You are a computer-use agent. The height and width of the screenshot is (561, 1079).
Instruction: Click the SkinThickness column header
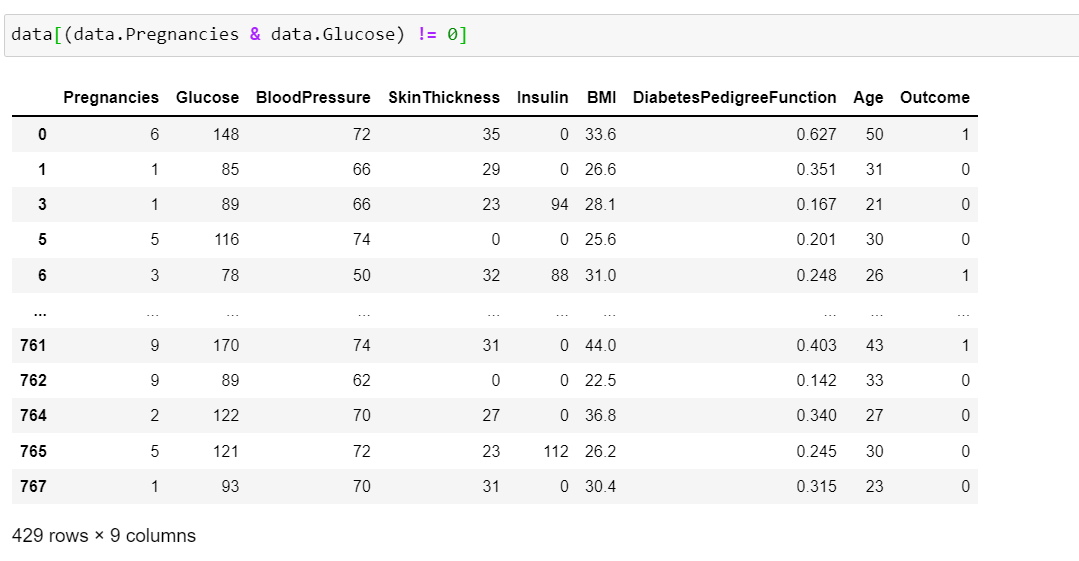(444, 98)
